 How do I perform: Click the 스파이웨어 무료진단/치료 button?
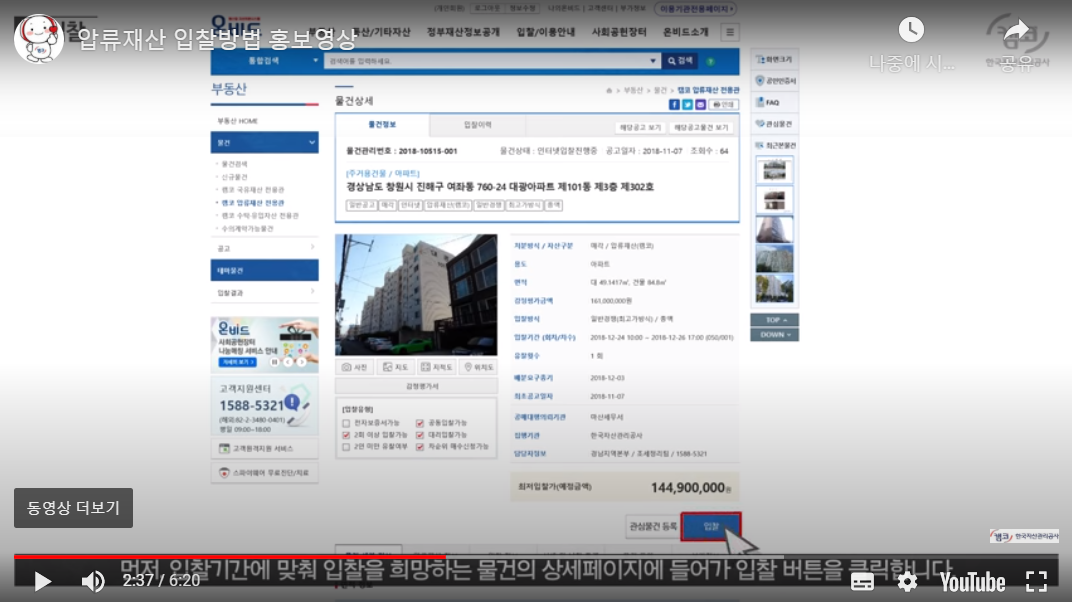click(x=264, y=473)
